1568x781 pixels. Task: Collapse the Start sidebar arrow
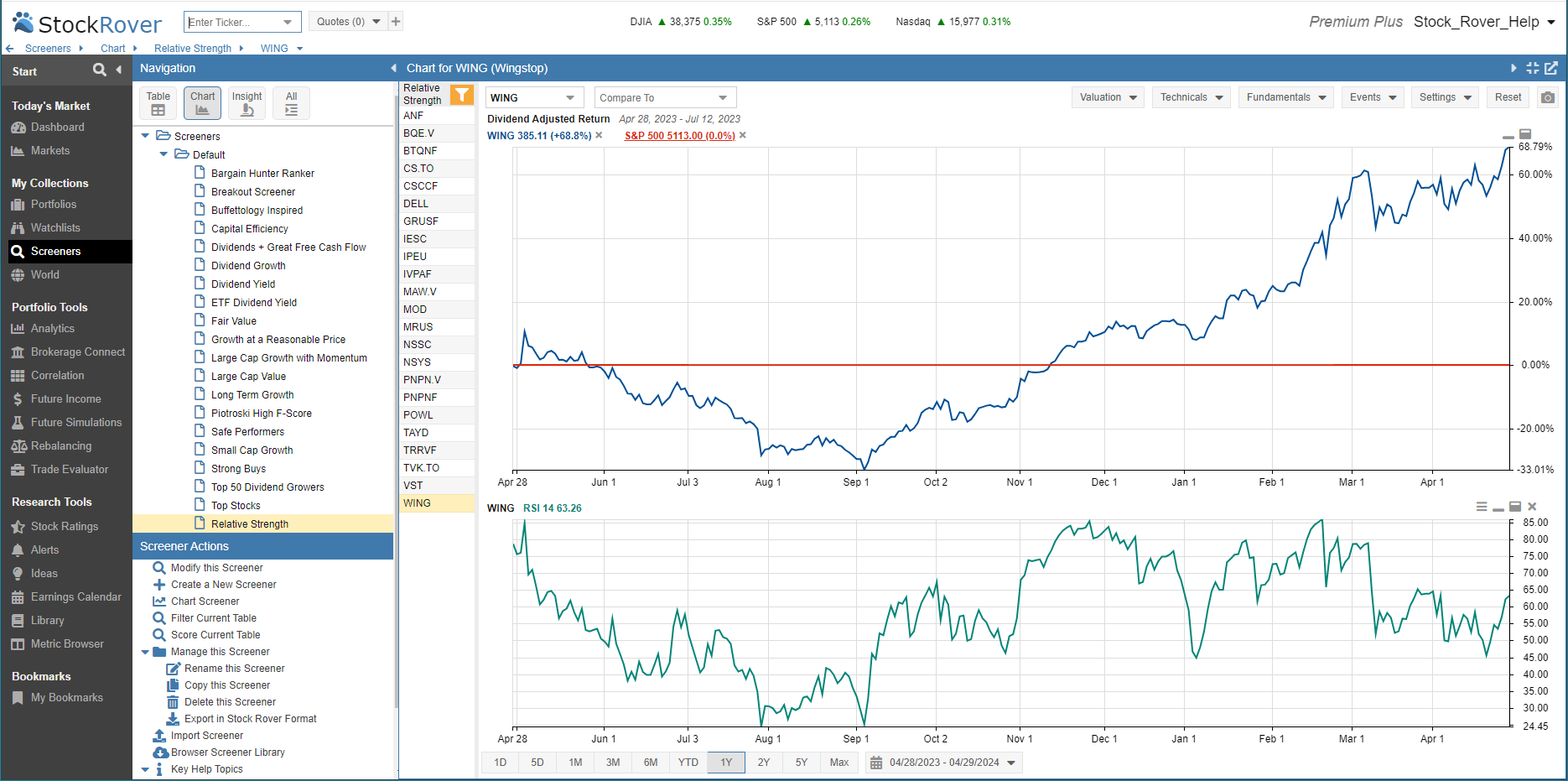pos(119,70)
